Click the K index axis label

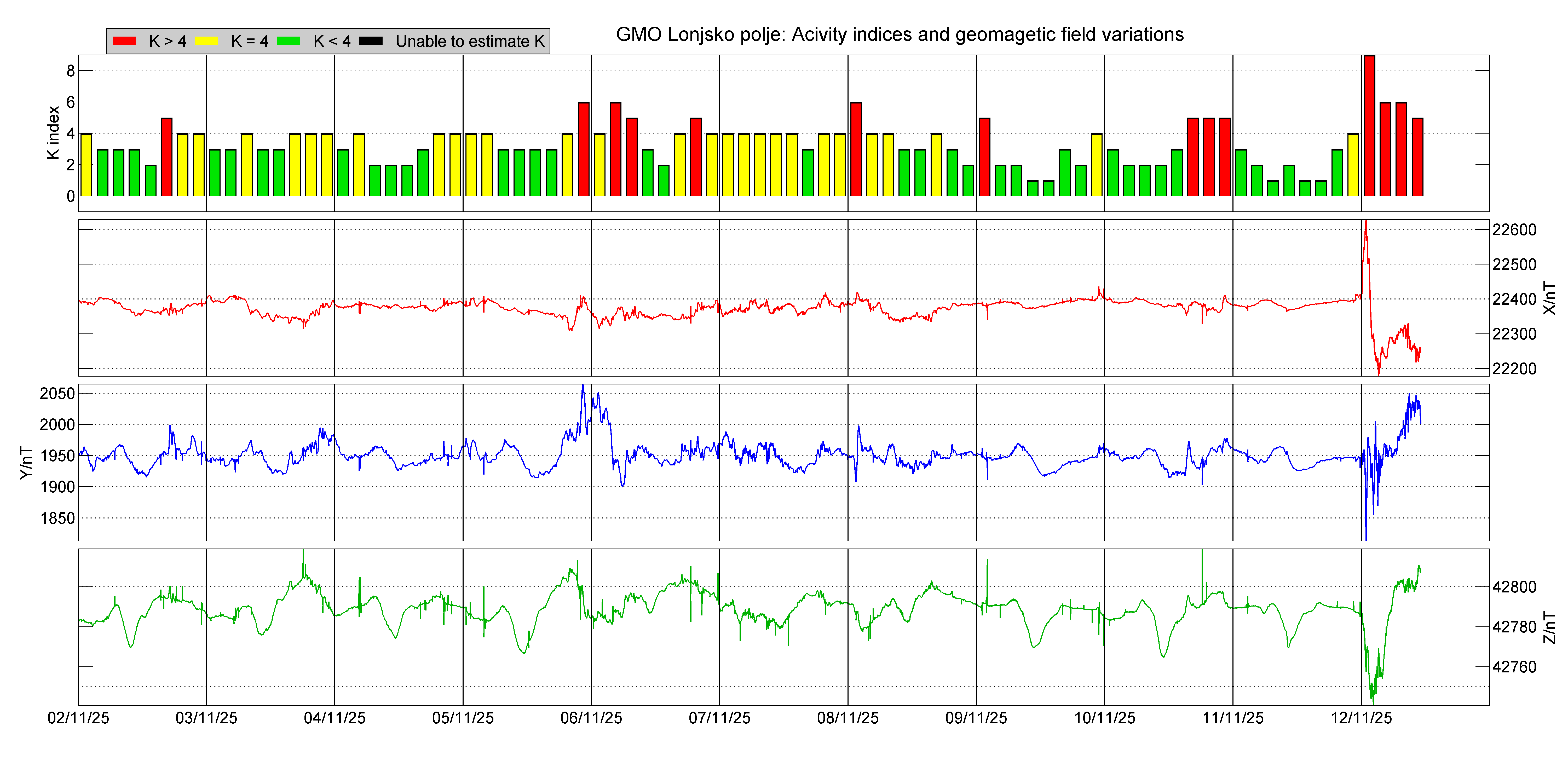53,133
